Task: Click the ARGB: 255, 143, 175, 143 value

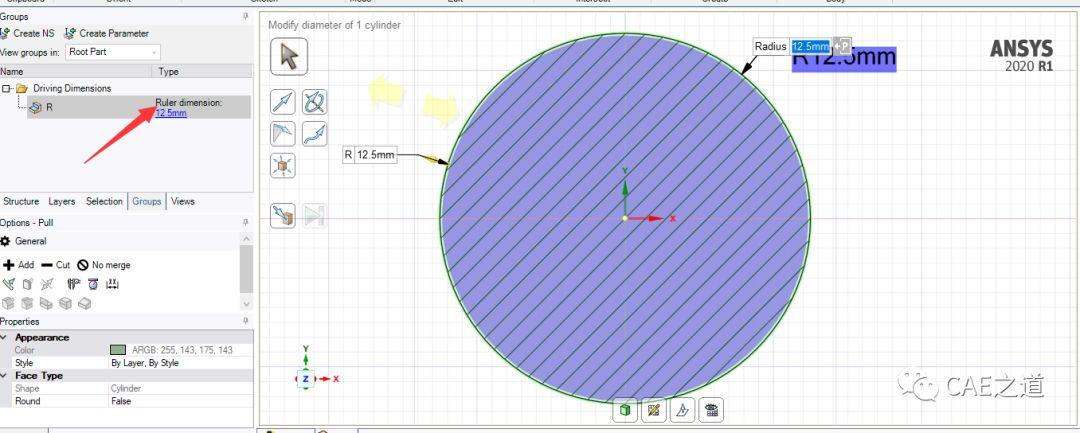Action: pos(183,350)
